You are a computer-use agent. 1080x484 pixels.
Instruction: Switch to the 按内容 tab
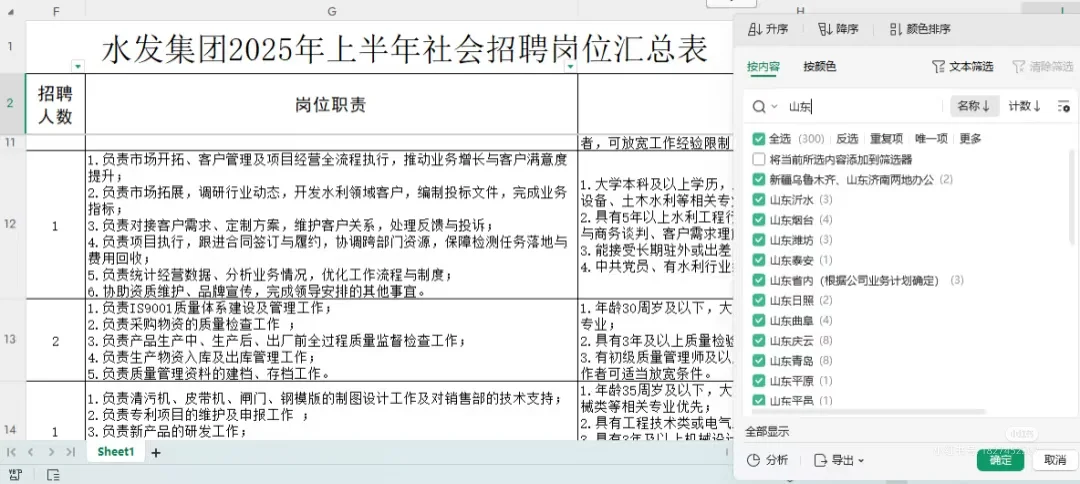pyautogui.click(x=763, y=67)
